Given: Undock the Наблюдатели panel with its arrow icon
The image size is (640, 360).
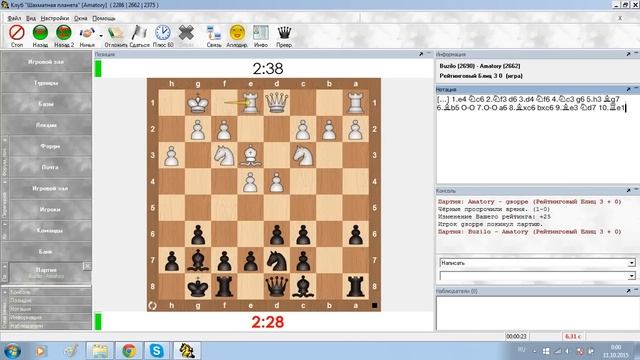Looking at the screenshot, I should pyautogui.click(x=629, y=291).
